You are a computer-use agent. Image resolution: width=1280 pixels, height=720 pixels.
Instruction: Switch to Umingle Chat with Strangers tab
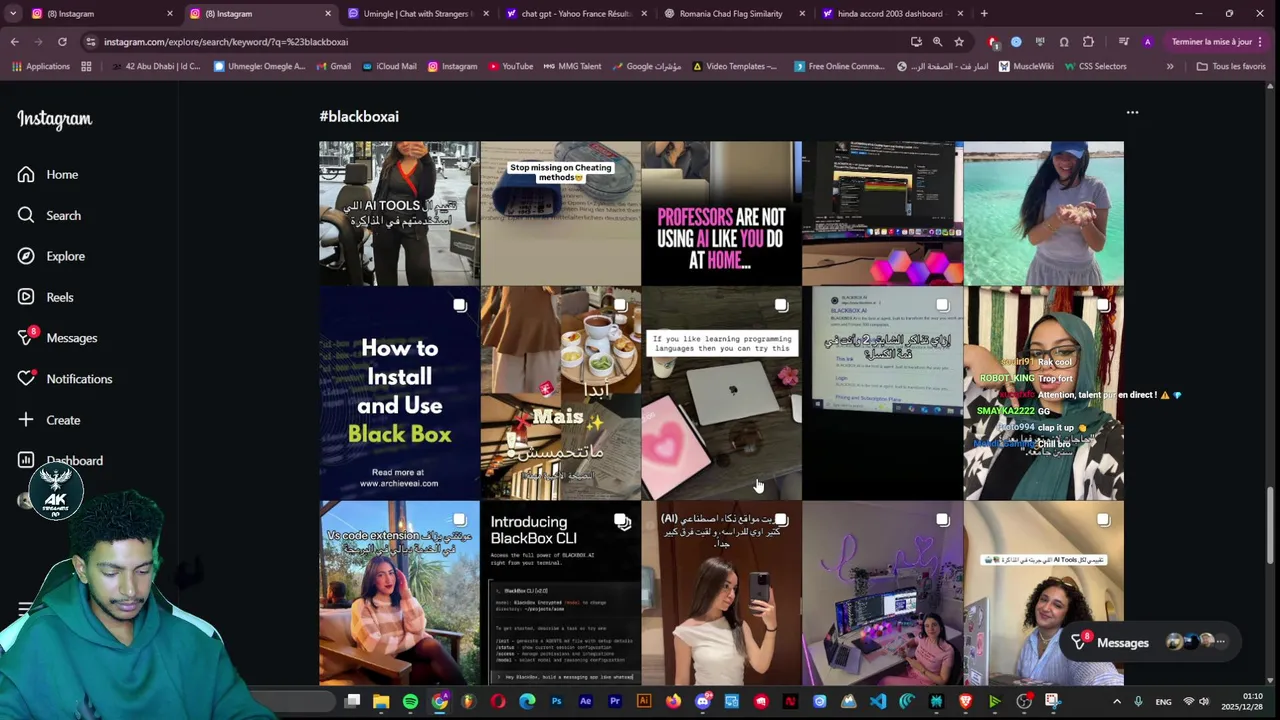(418, 14)
